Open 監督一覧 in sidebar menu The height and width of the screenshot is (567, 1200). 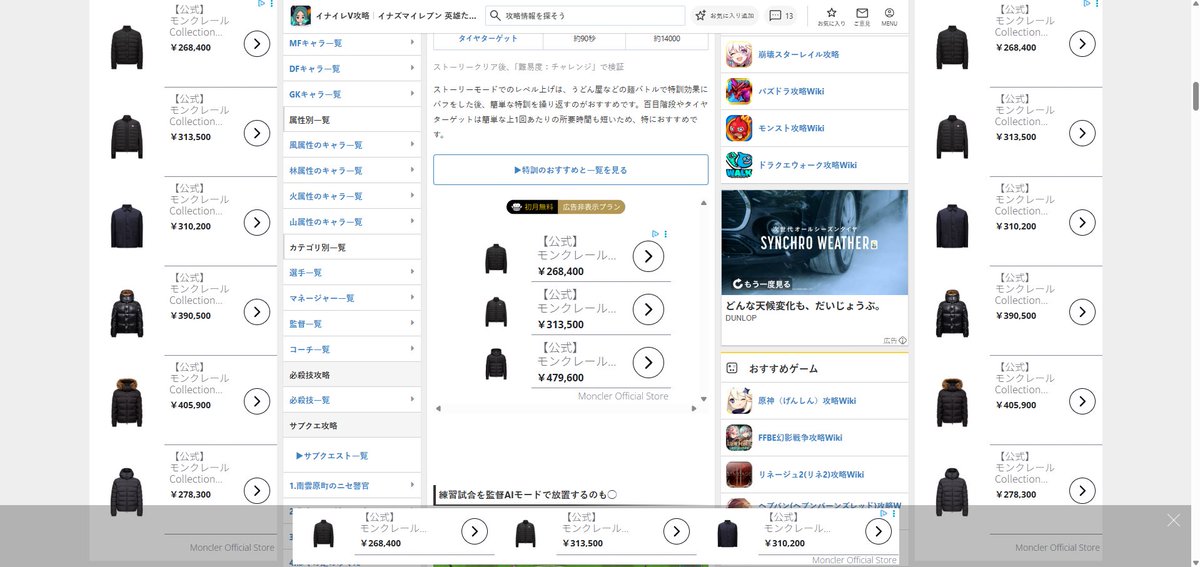[x=350, y=324]
